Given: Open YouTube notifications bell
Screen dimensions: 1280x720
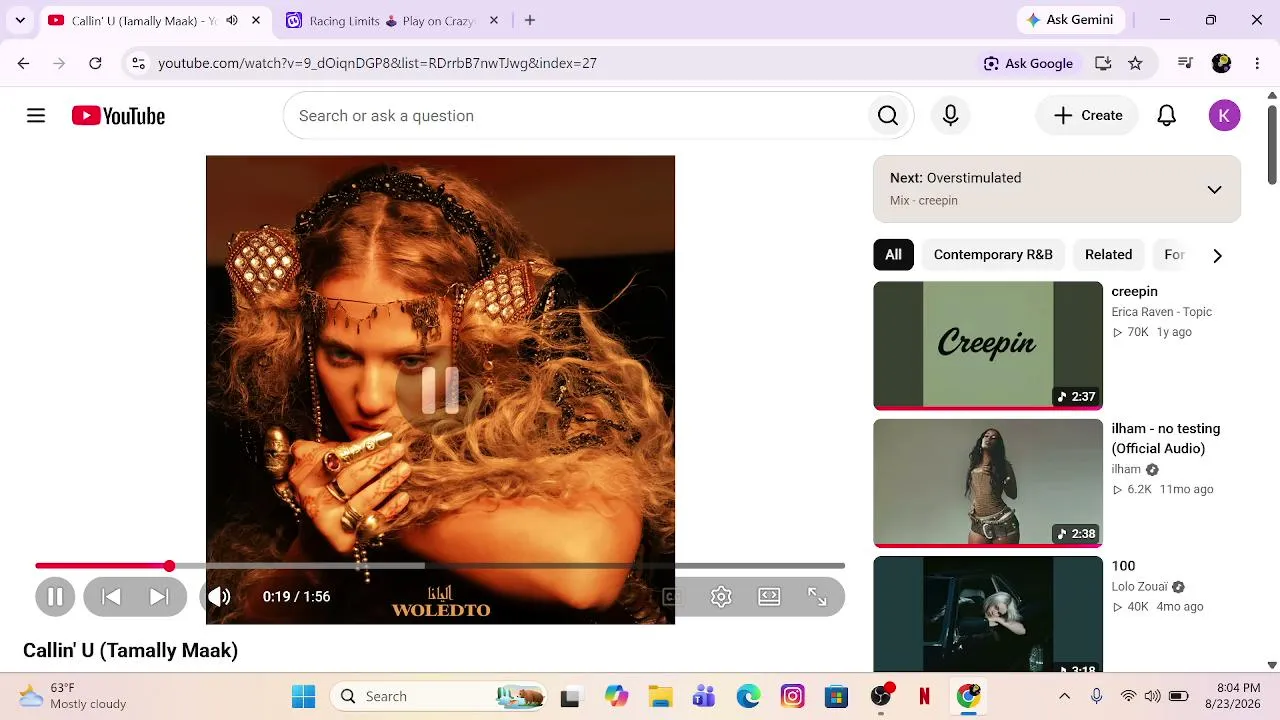Looking at the screenshot, I should click(x=1166, y=116).
